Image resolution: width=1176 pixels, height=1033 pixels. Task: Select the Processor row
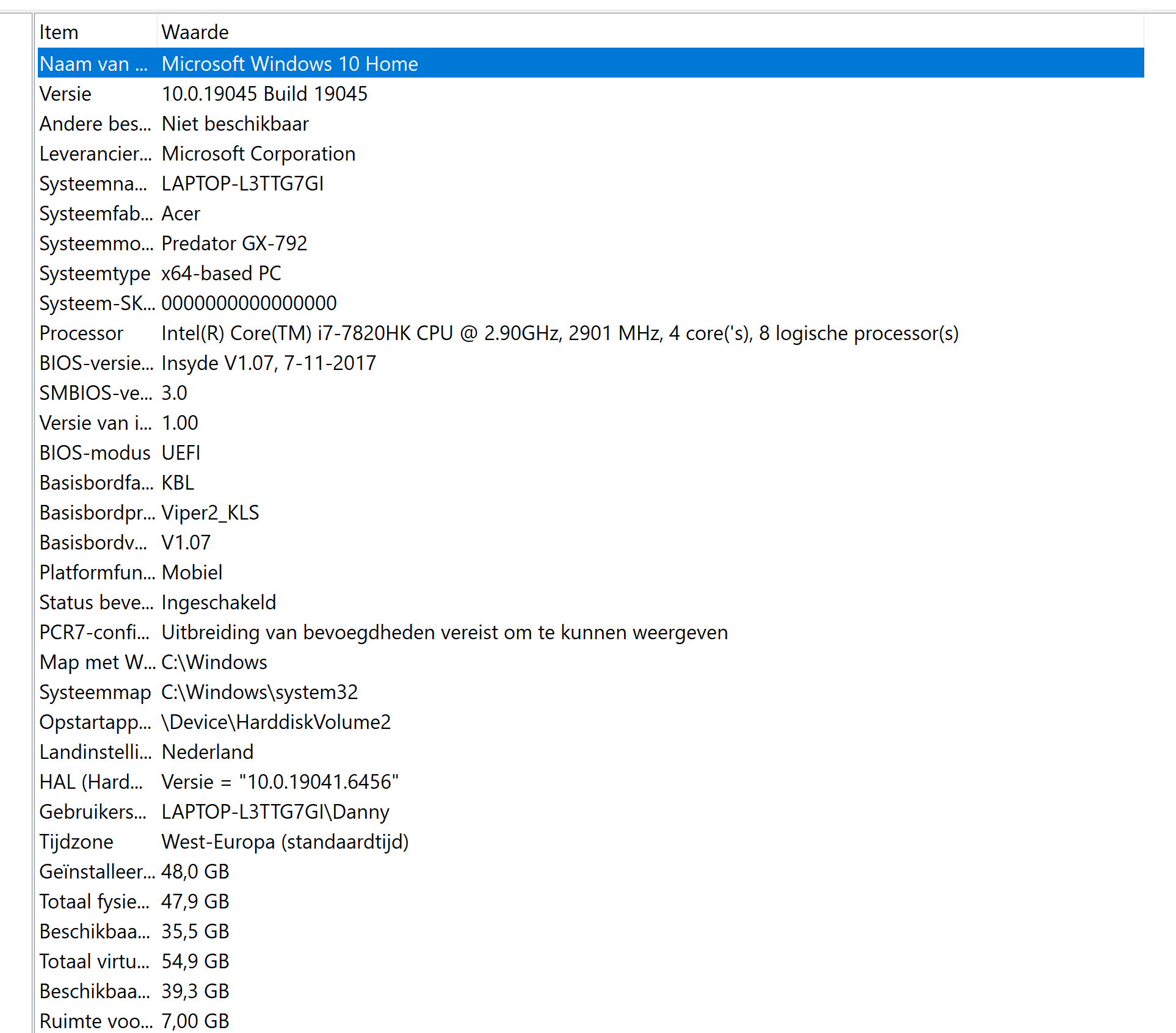click(590, 333)
